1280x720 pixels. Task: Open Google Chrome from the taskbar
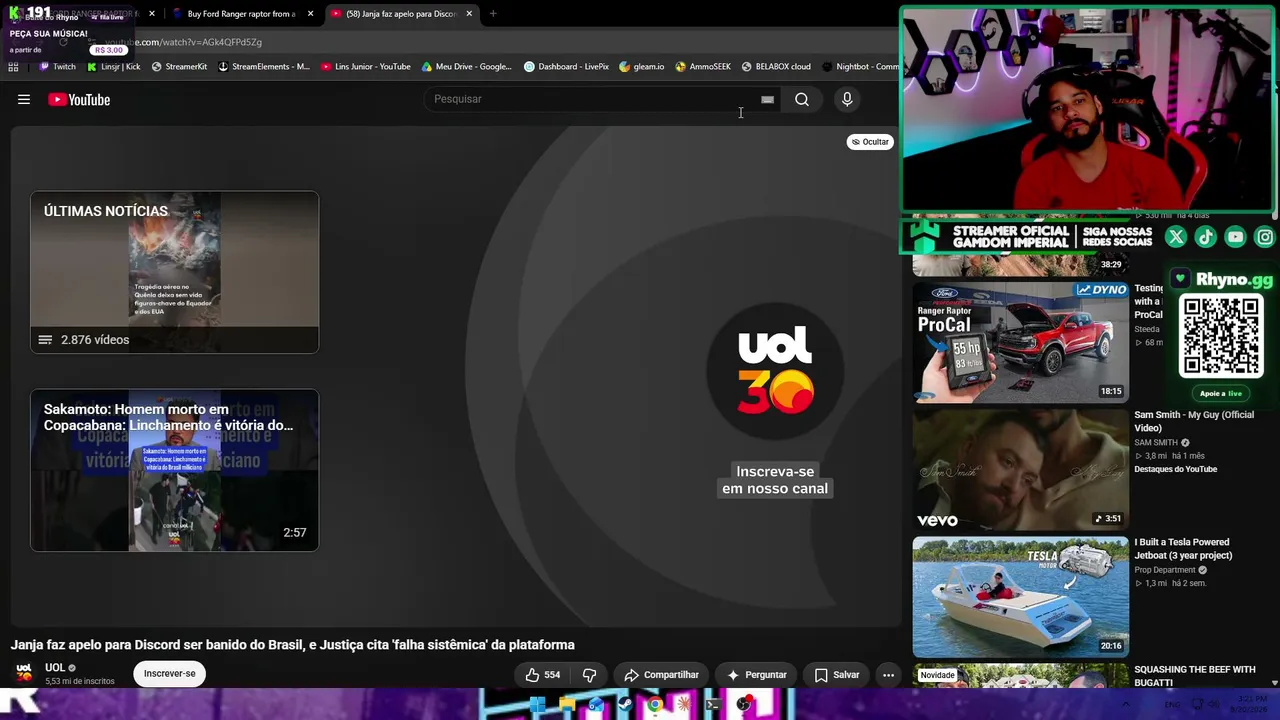pyautogui.click(x=655, y=705)
